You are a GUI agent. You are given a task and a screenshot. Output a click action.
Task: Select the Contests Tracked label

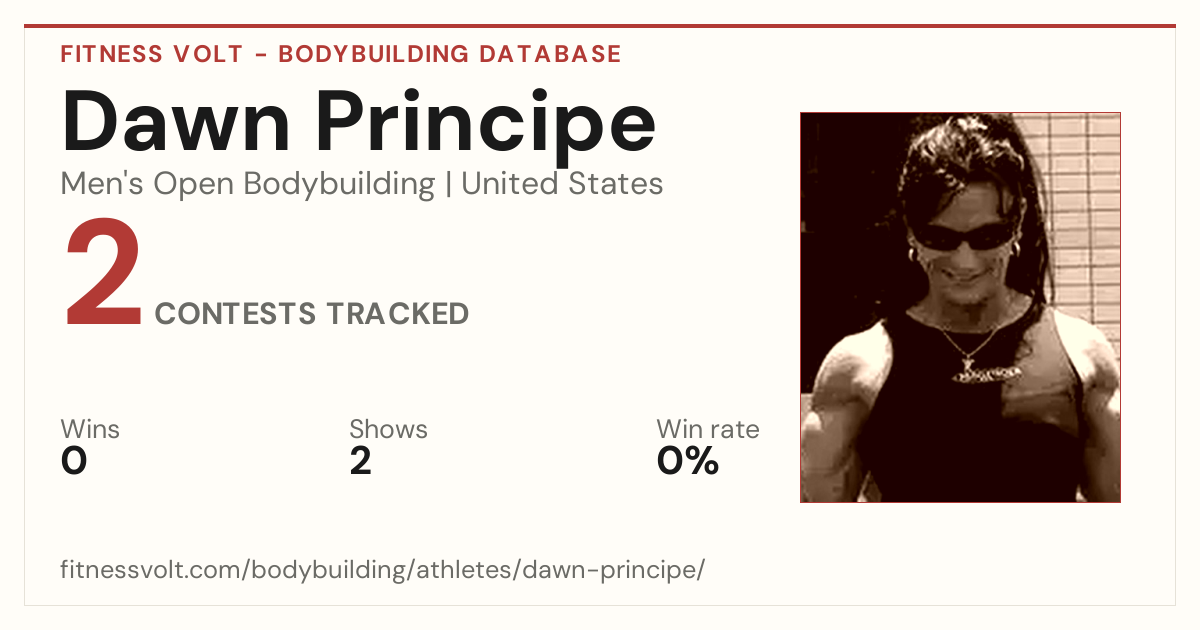point(312,314)
